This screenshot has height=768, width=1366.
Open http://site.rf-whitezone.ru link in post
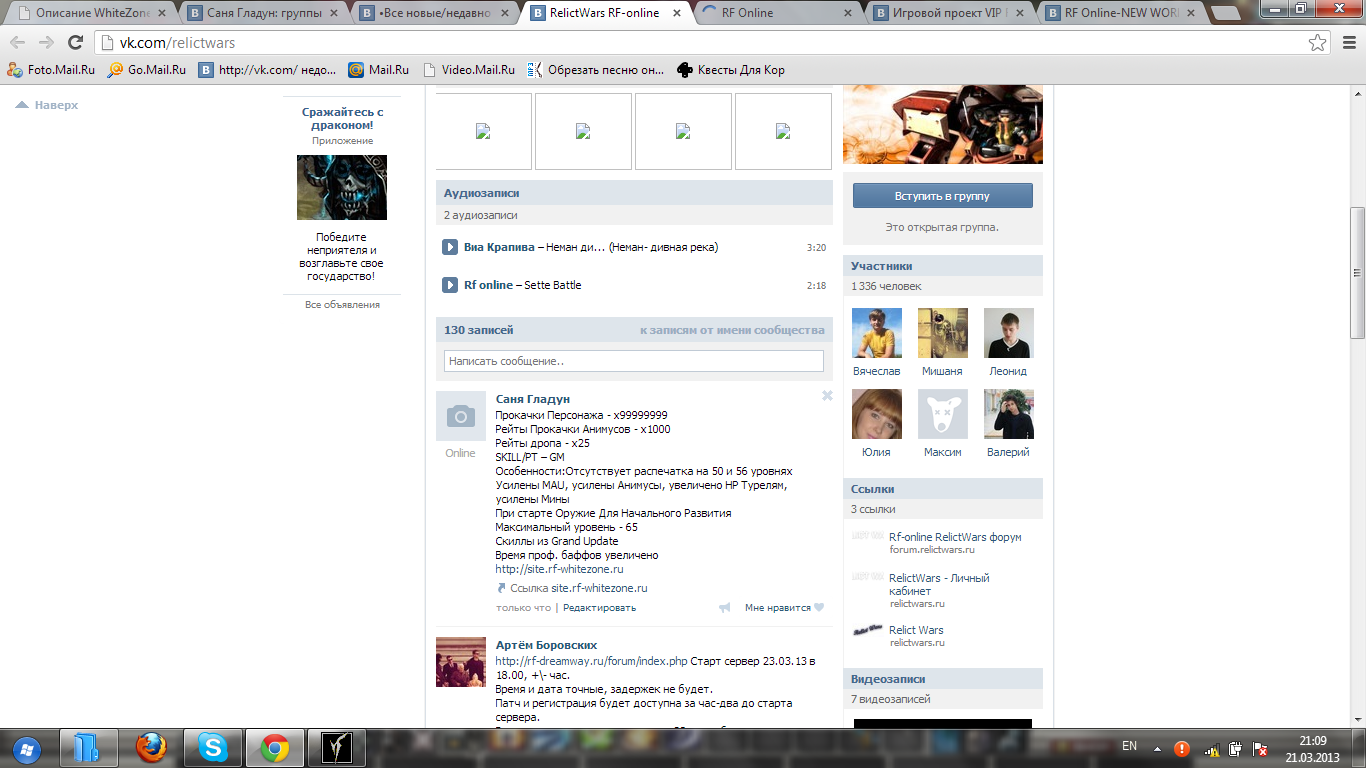point(559,569)
